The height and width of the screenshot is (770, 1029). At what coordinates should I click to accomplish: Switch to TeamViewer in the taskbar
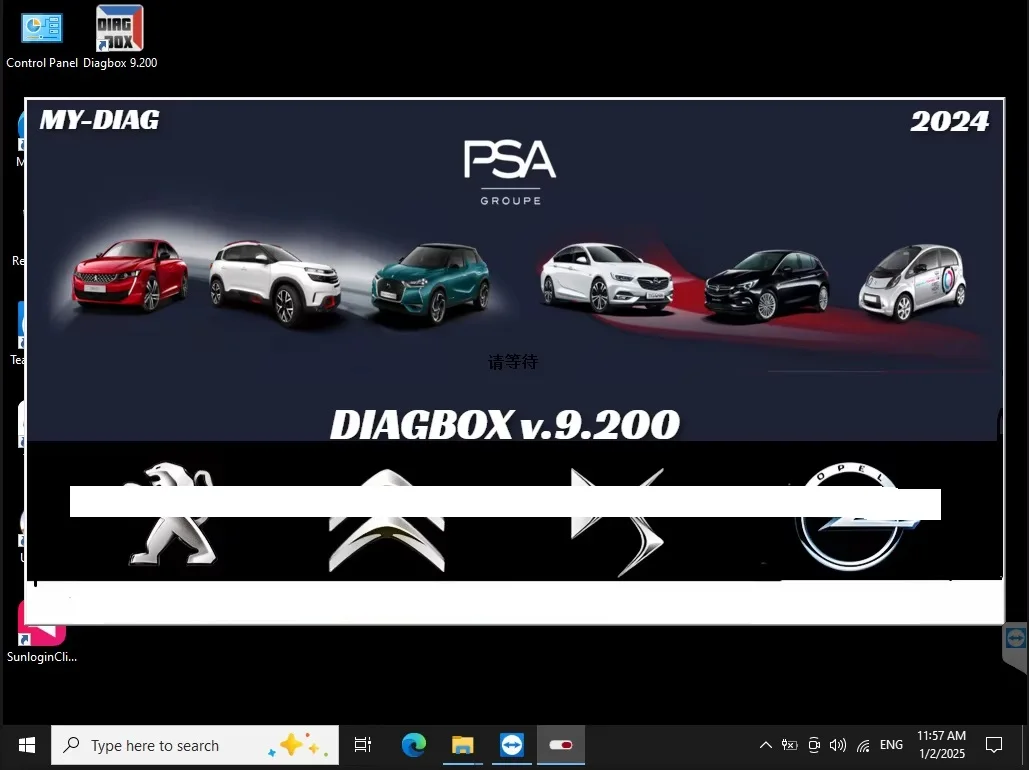point(512,745)
